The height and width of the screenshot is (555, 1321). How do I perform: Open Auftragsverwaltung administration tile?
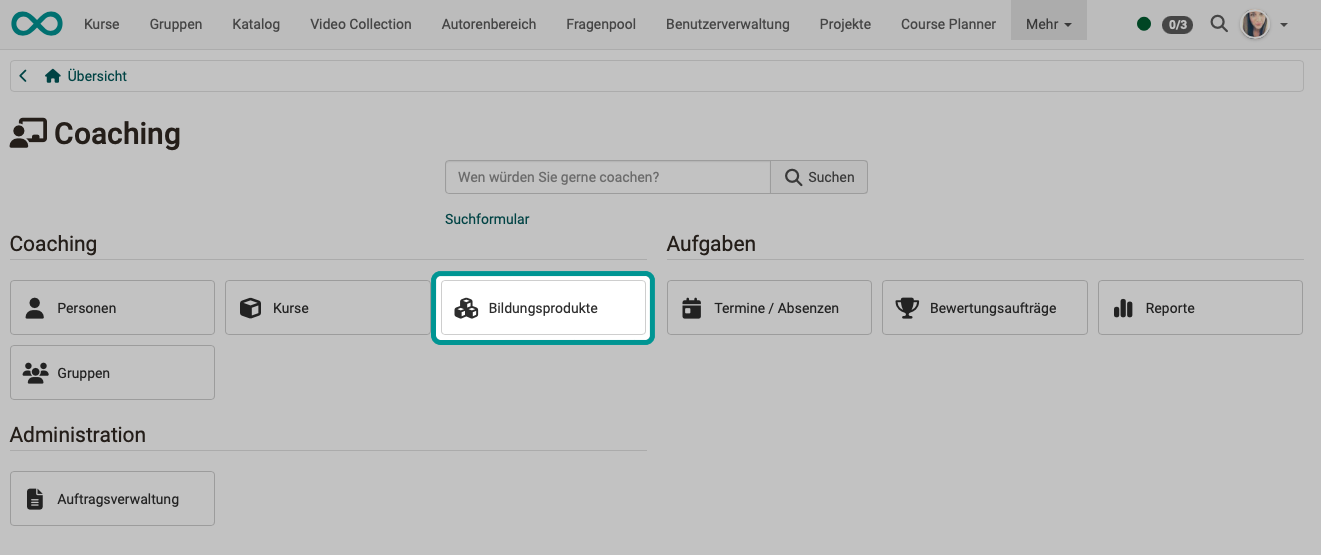pos(112,499)
